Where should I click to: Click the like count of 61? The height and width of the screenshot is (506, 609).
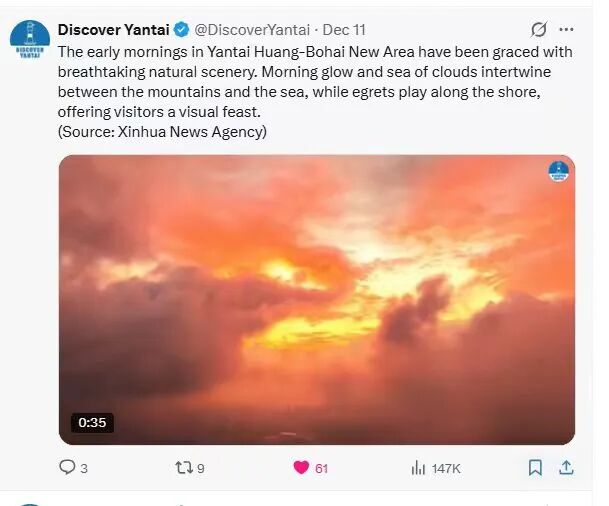pos(321,468)
